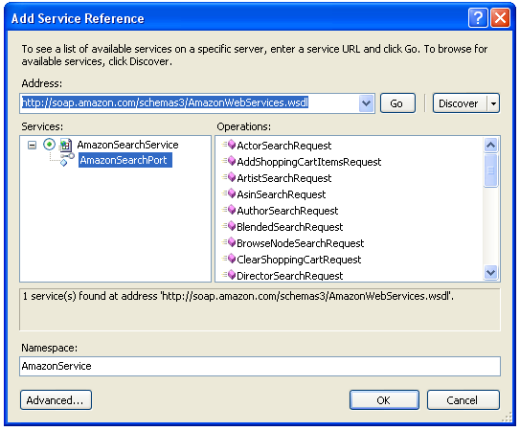Click the ActorSearchRequest operation icon
The height and width of the screenshot is (431, 520).
(x=229, y=145)
